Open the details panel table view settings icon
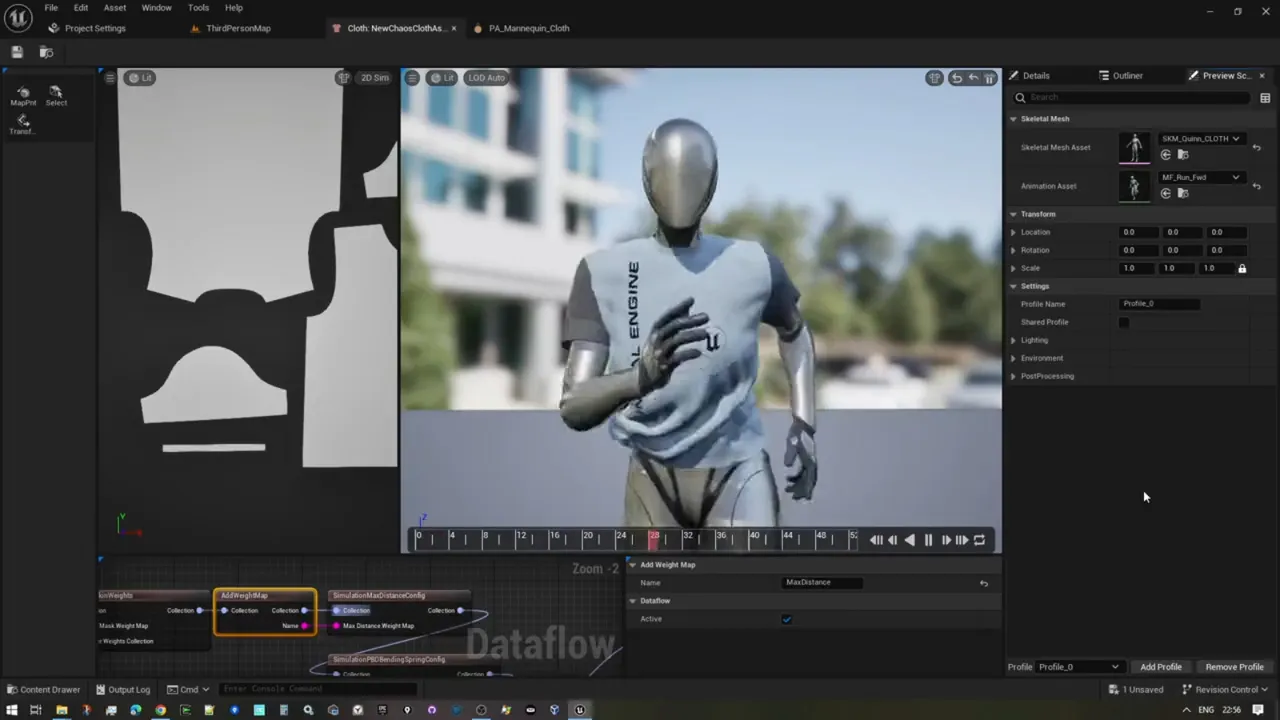1280x720 pixels. [x=1265, y=98]
